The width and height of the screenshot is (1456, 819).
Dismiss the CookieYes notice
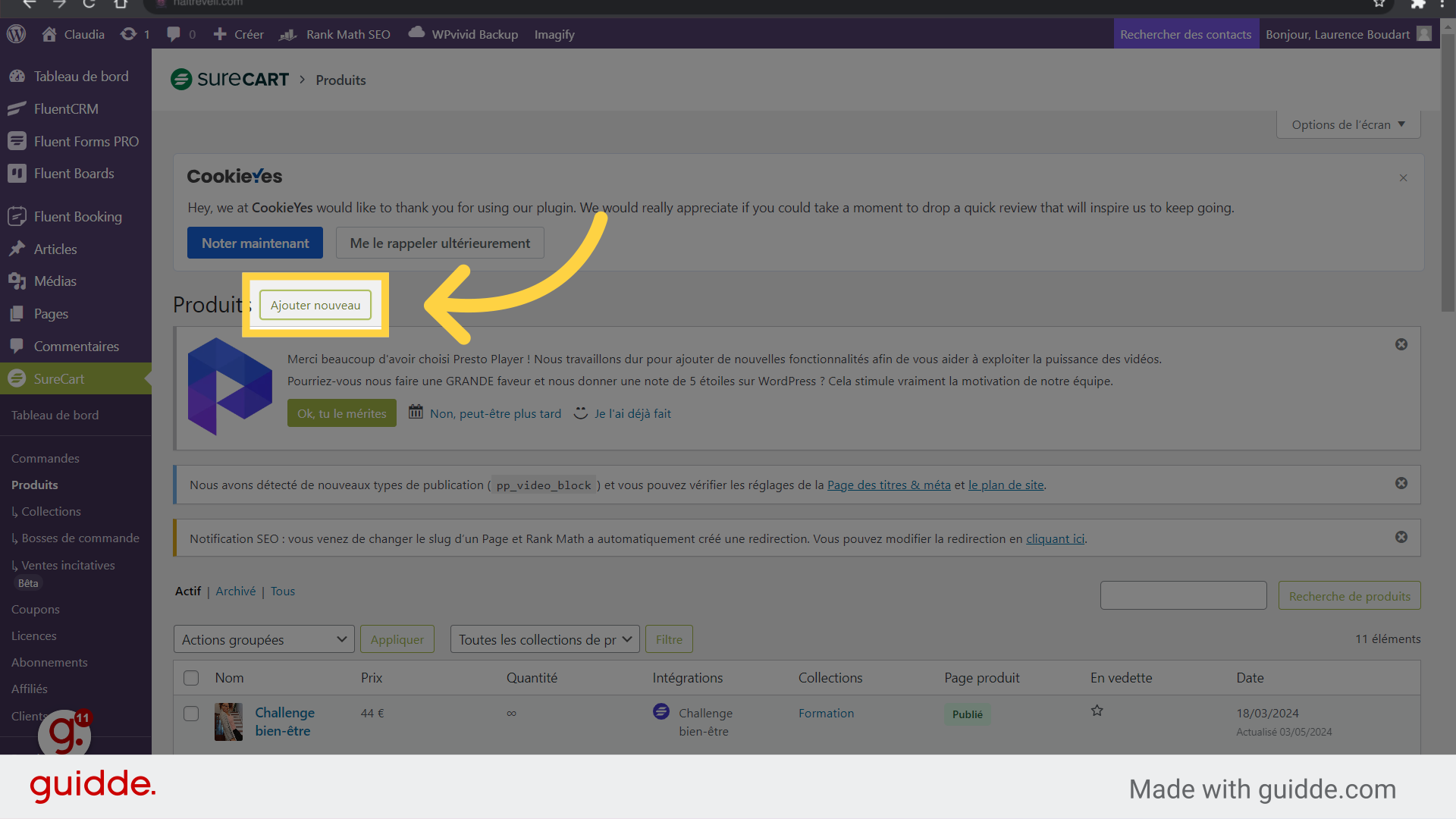point(1403,177)
